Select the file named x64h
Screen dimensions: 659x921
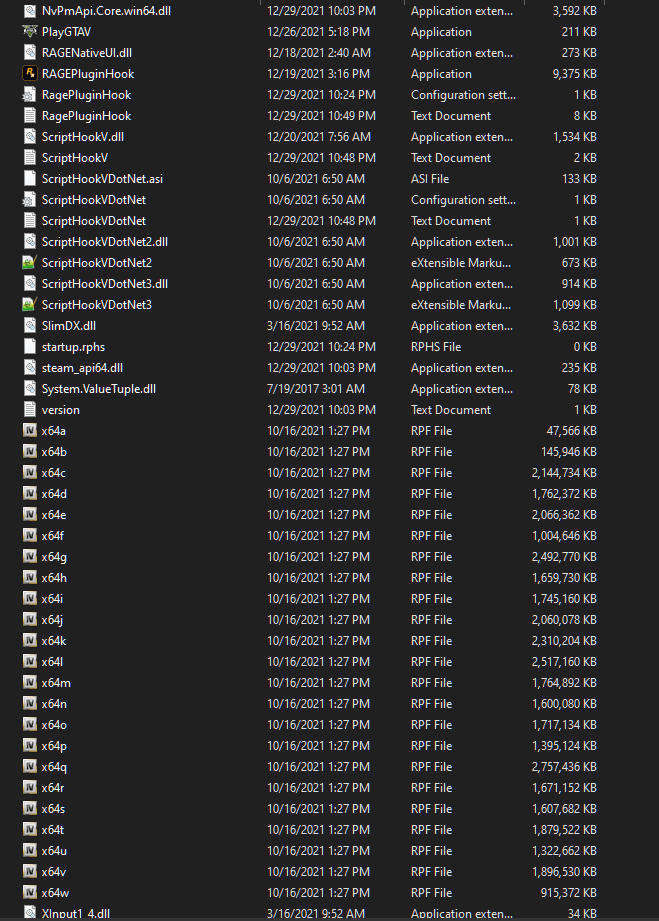[54, 577]
